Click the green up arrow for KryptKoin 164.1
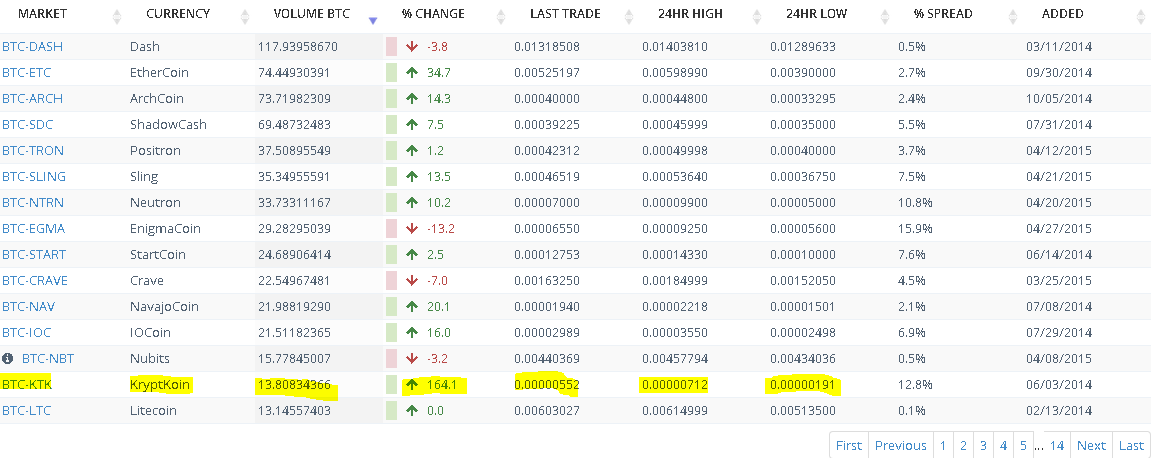 pos(411,385)
